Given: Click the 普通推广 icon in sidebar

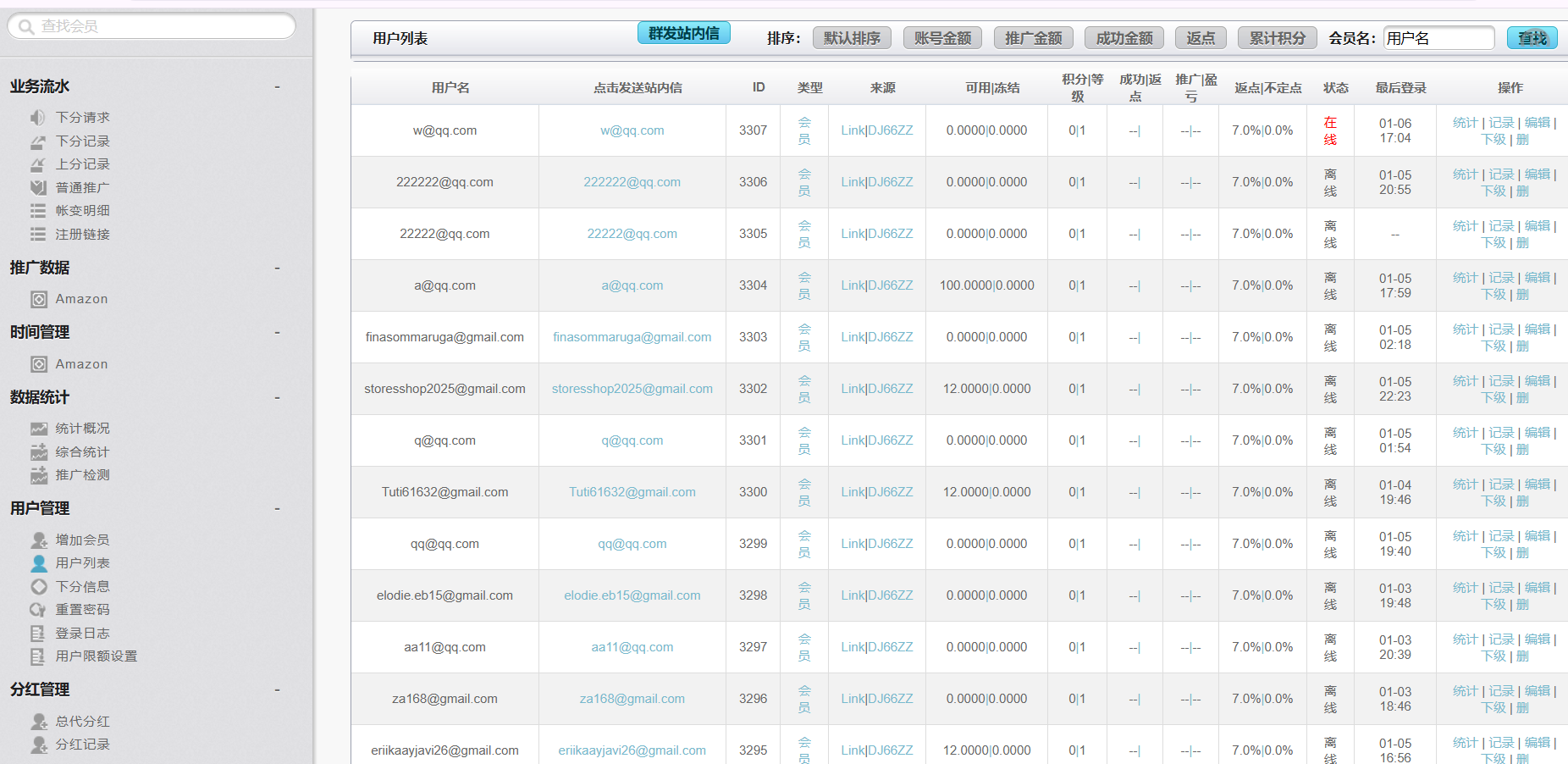Looking at the screenshot, I should [38, 188].
